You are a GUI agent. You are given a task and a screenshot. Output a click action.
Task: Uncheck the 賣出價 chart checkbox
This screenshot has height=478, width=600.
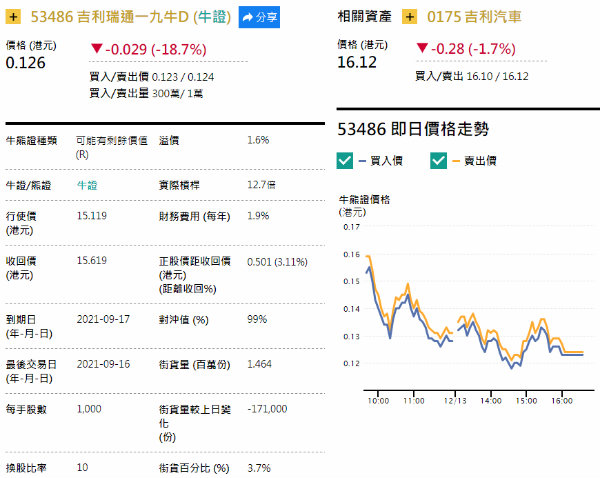[438, 161]
